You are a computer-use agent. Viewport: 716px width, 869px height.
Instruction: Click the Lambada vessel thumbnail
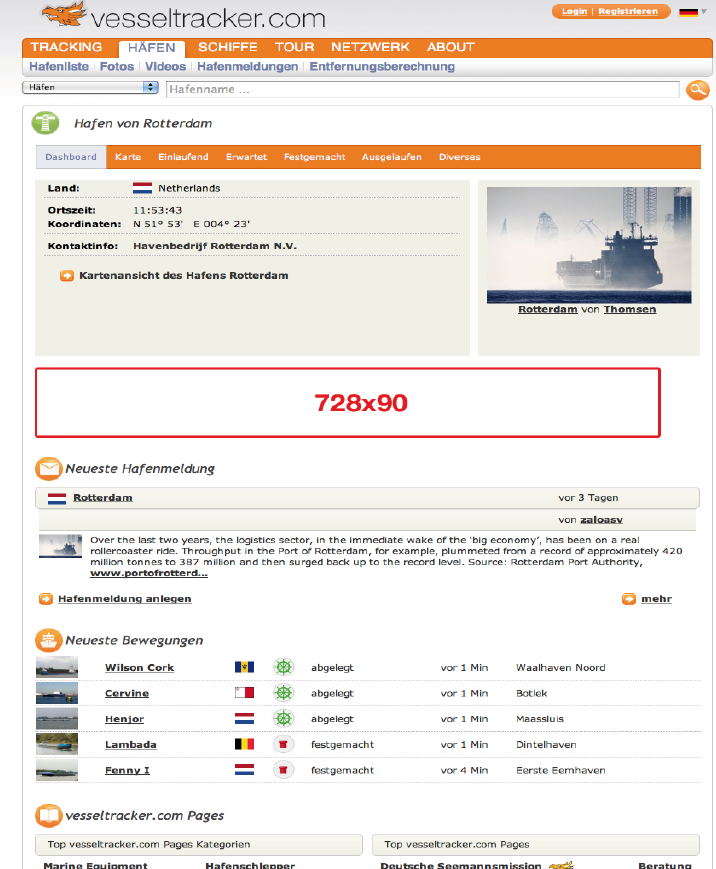57,744
